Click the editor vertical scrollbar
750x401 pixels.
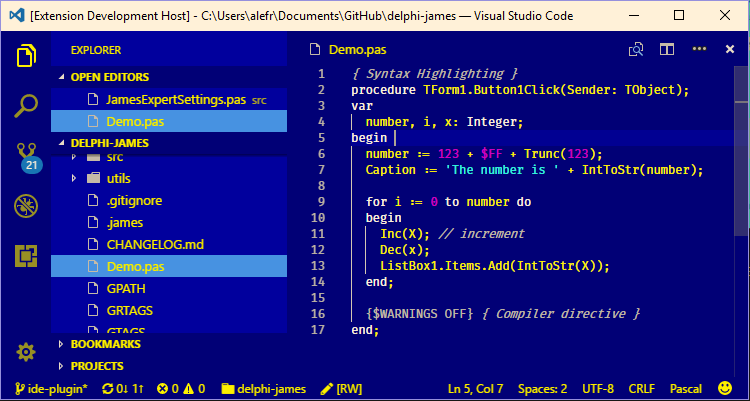740,151
